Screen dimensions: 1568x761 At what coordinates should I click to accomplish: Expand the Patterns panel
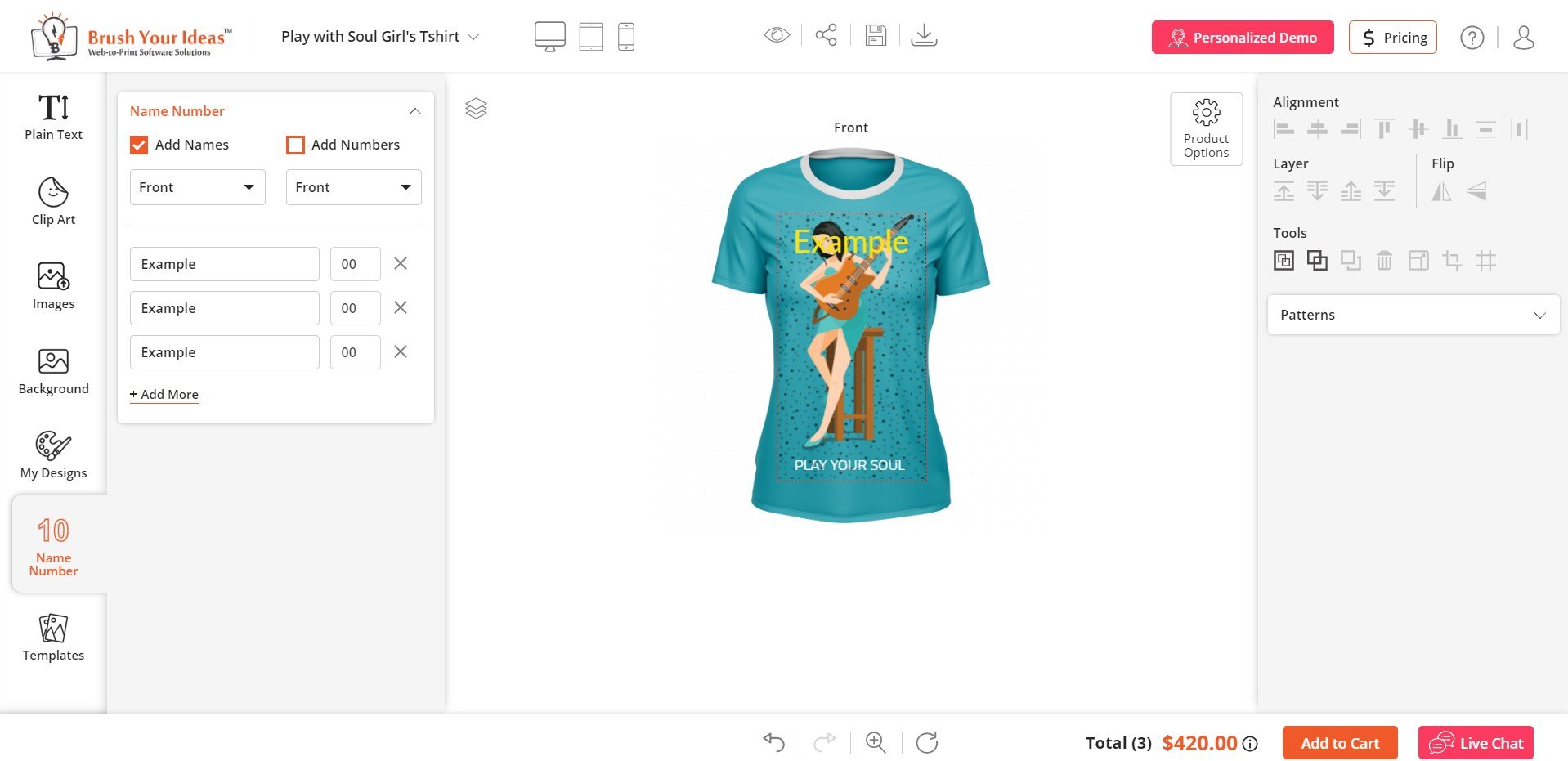point(1413,315)
